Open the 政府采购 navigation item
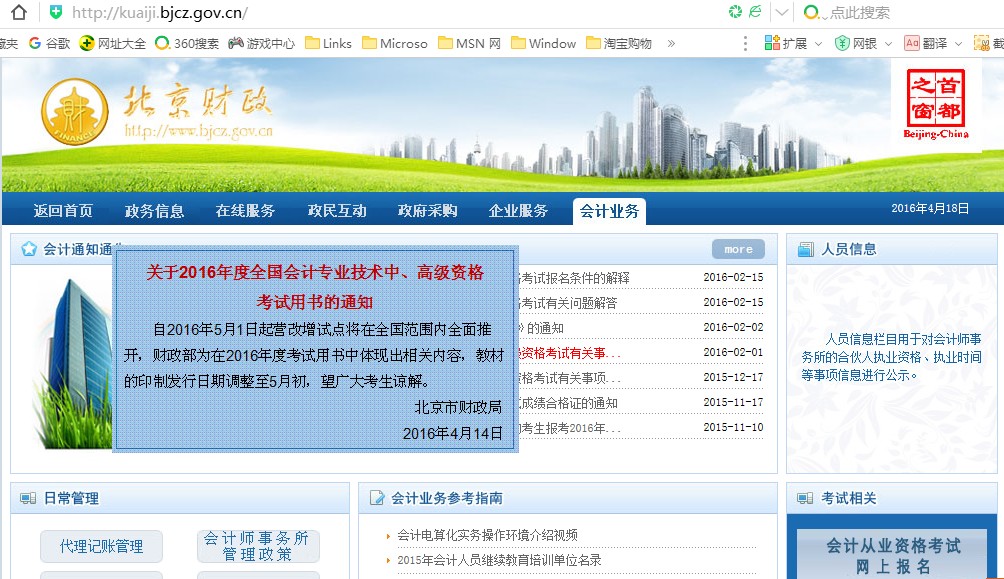 [x=427, y=211]
